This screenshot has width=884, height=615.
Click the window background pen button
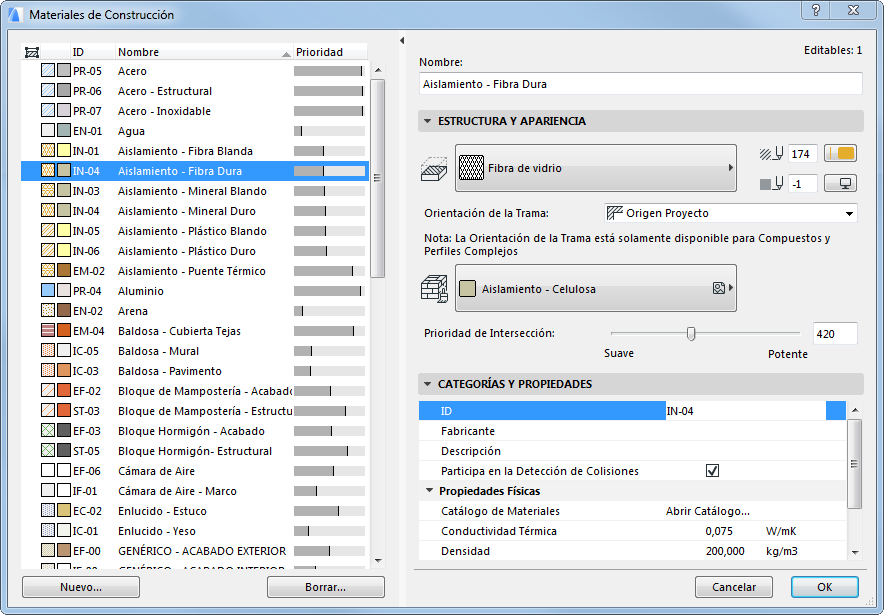[x=841, y=183]
